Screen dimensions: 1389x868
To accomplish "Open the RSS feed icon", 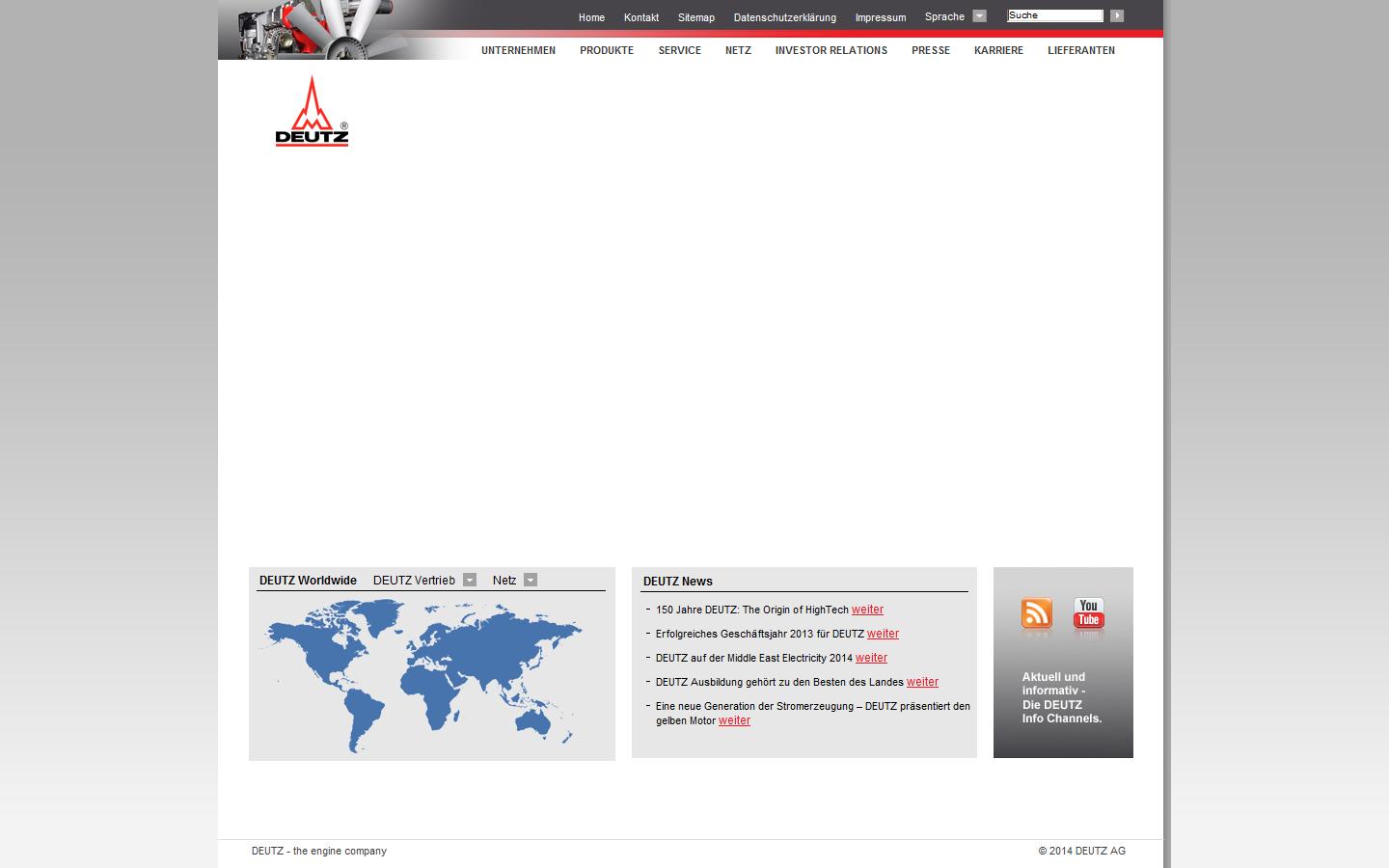I will [x=1037, y=613].
